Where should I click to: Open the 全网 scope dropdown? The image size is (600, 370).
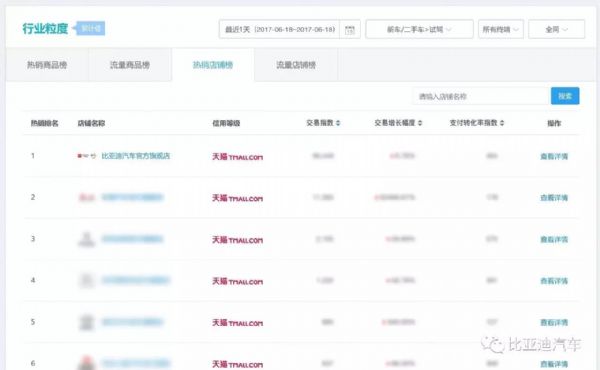click(556, 29)
